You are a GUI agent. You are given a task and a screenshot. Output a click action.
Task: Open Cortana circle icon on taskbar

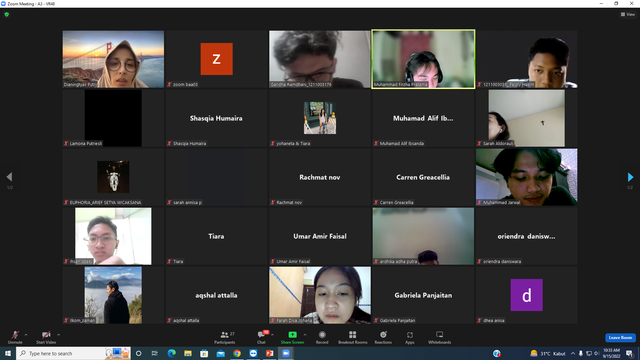click(139, 353)
